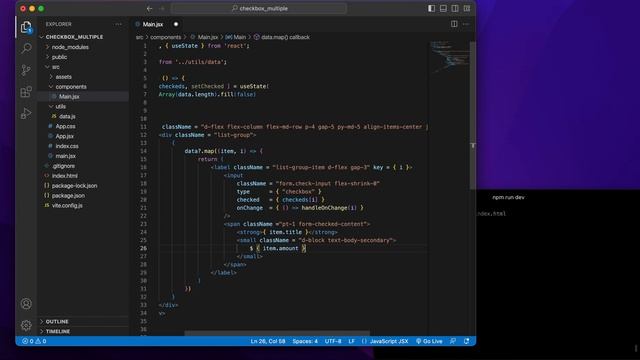Select the Main.jsx editor tab
Viewport: 640px width, 360px height.
[153, 24]
